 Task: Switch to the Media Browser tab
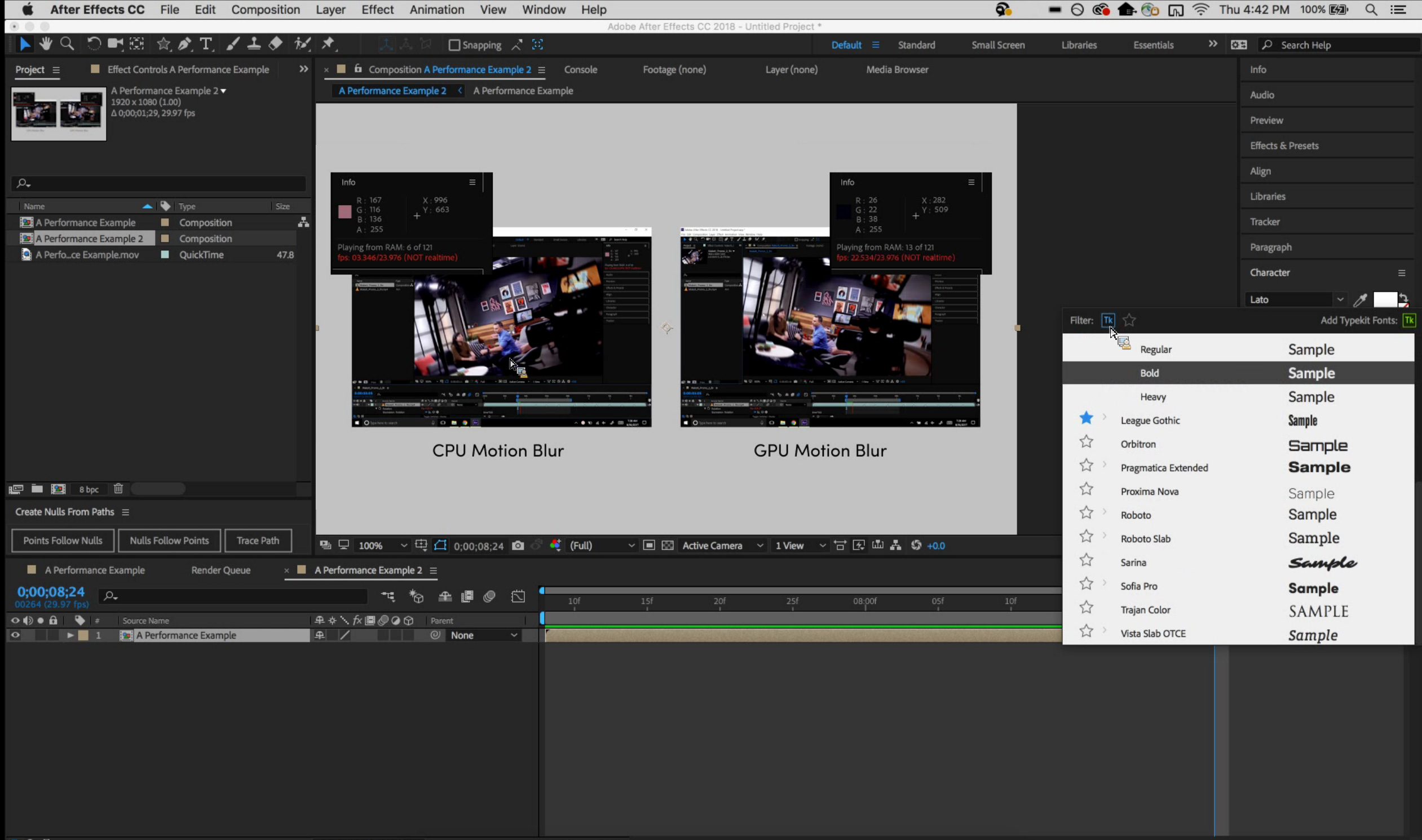pyautogui.click(x=897, y=69)
